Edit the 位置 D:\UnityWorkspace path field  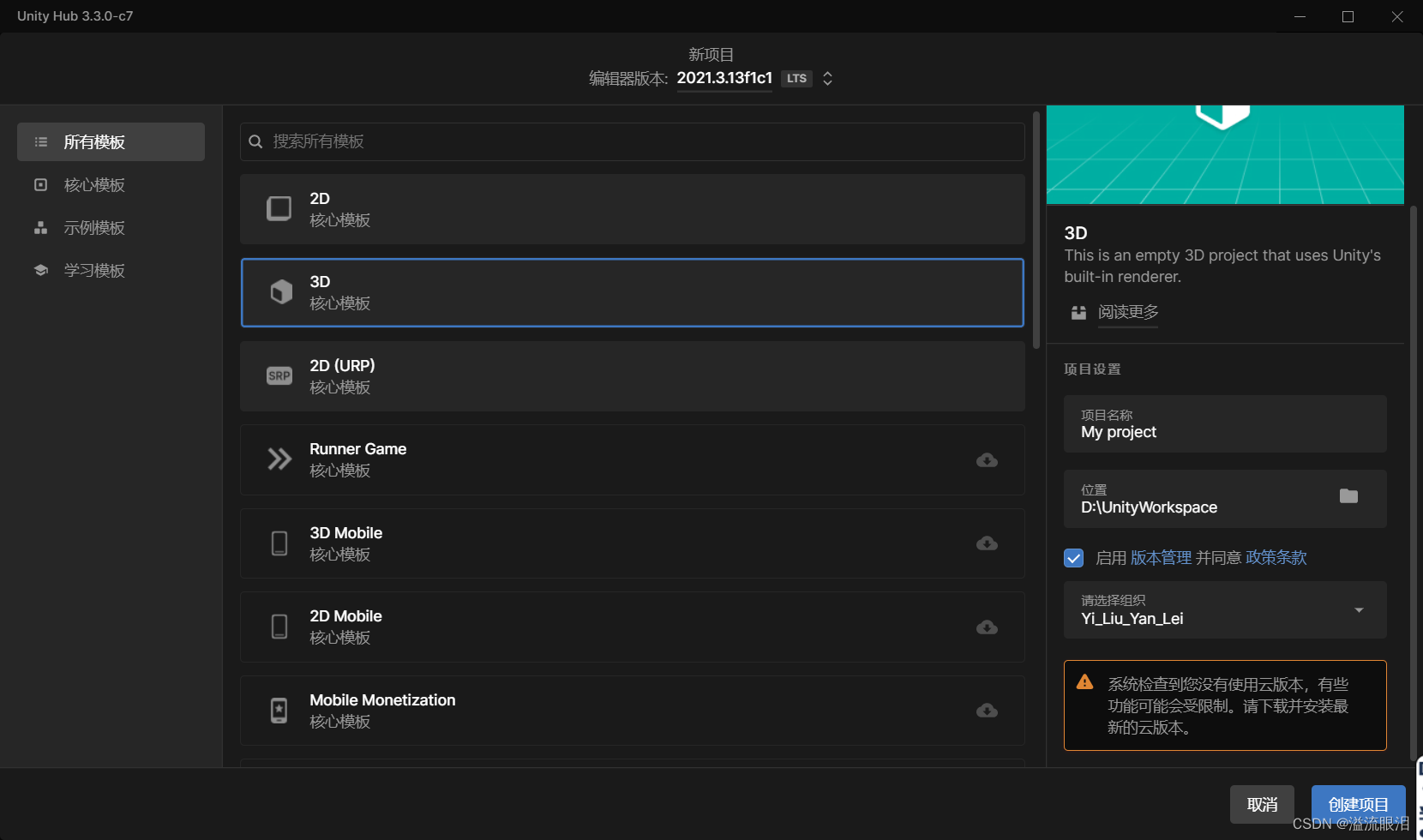click(1225, 499)
